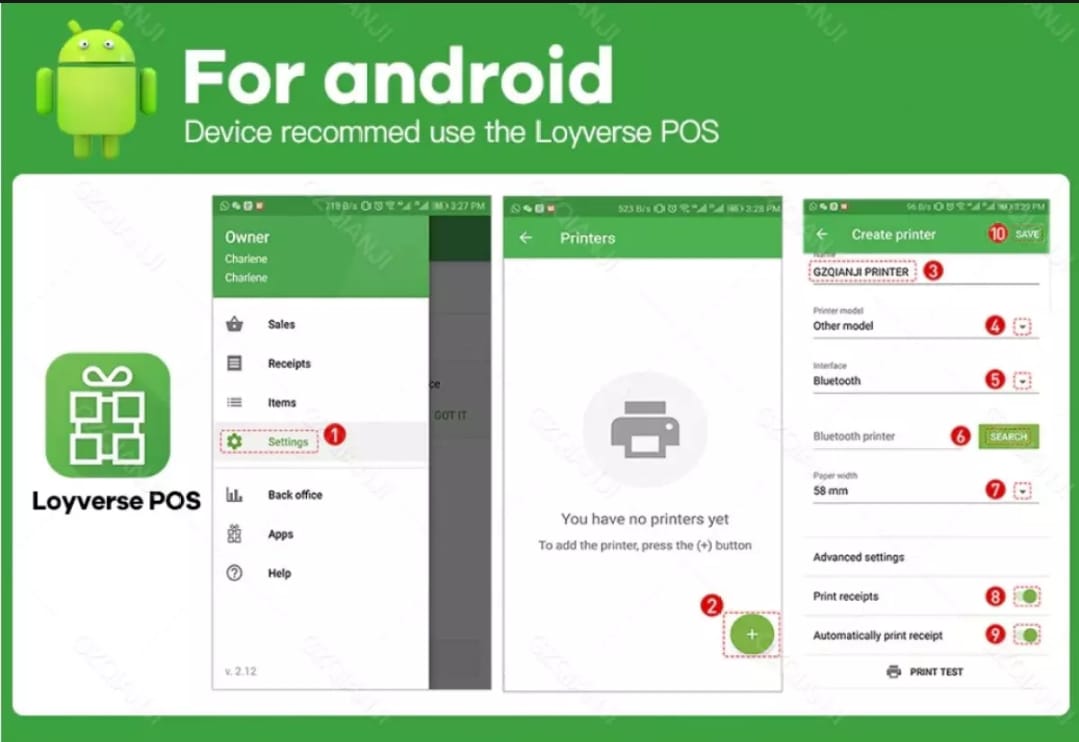Expand the Interface dropdown arrow

1023,381
